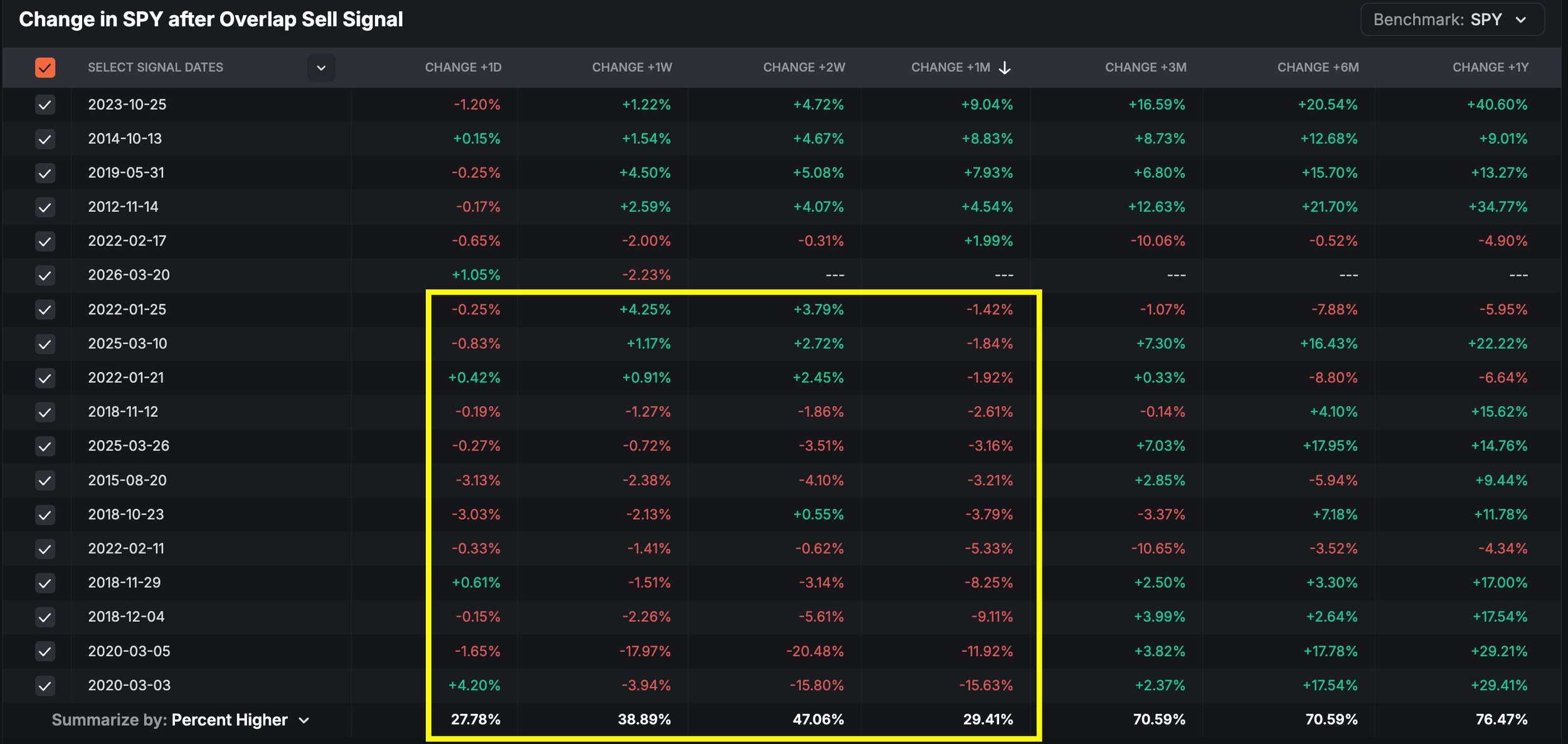Sort by CHANGE +1D column header

point(463,68)
